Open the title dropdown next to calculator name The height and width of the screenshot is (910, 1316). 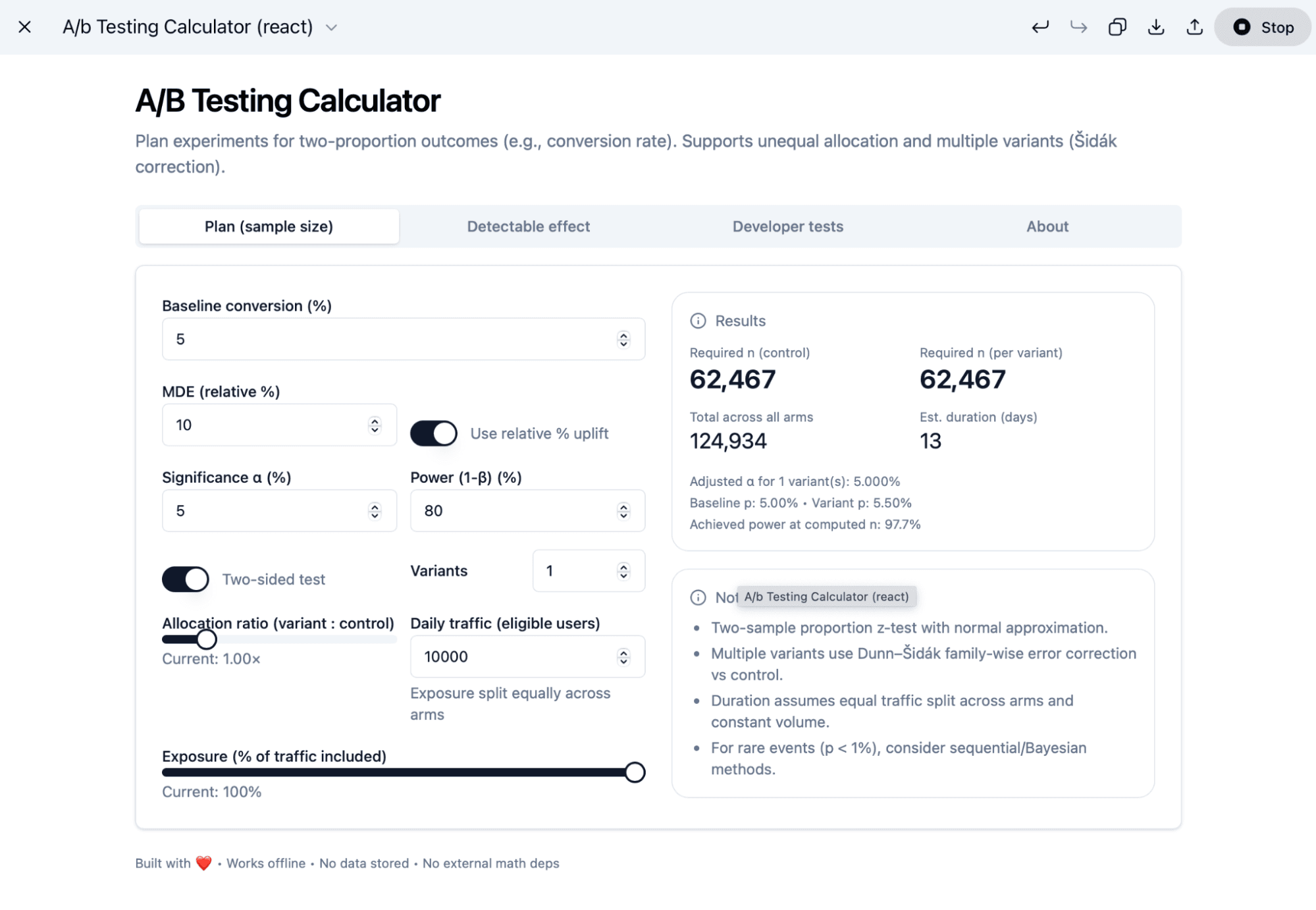coord(332,28)
